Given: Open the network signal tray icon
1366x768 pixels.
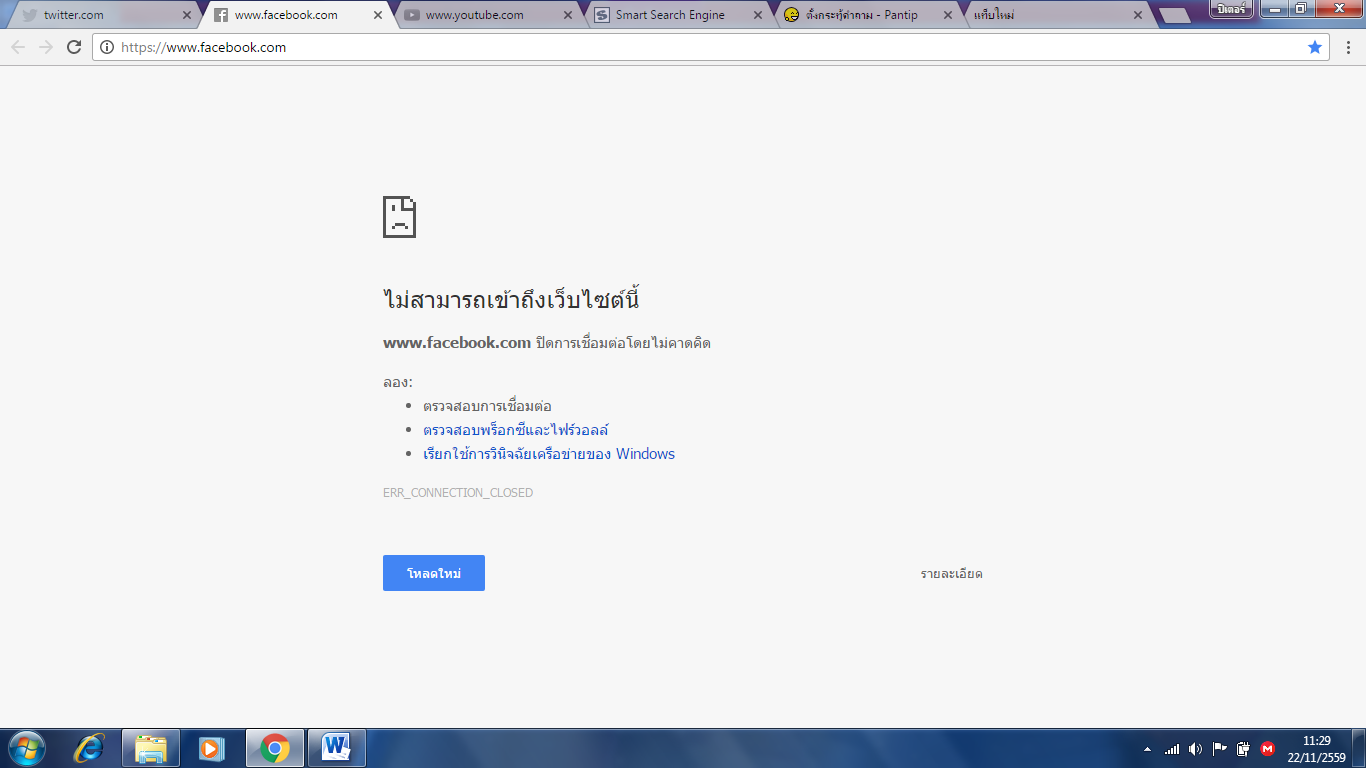Looking at the screenshot, I should point(1172,748).
